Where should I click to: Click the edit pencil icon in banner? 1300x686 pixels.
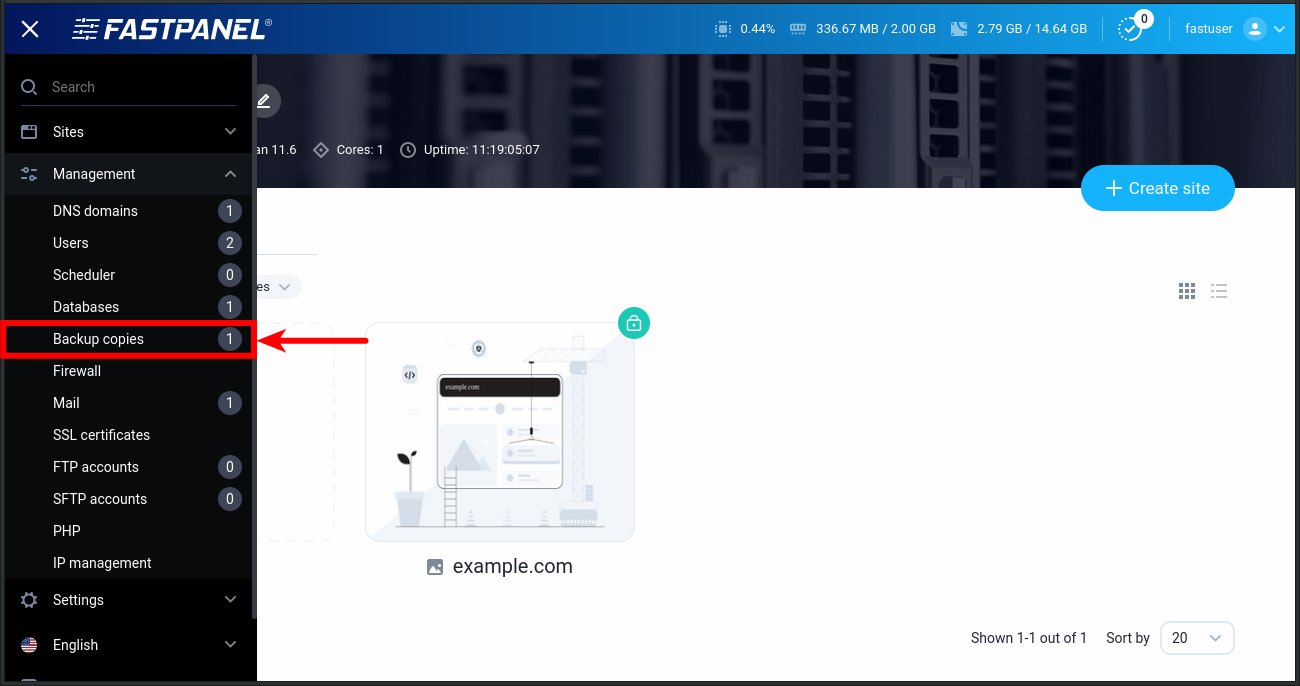[264, 101]
